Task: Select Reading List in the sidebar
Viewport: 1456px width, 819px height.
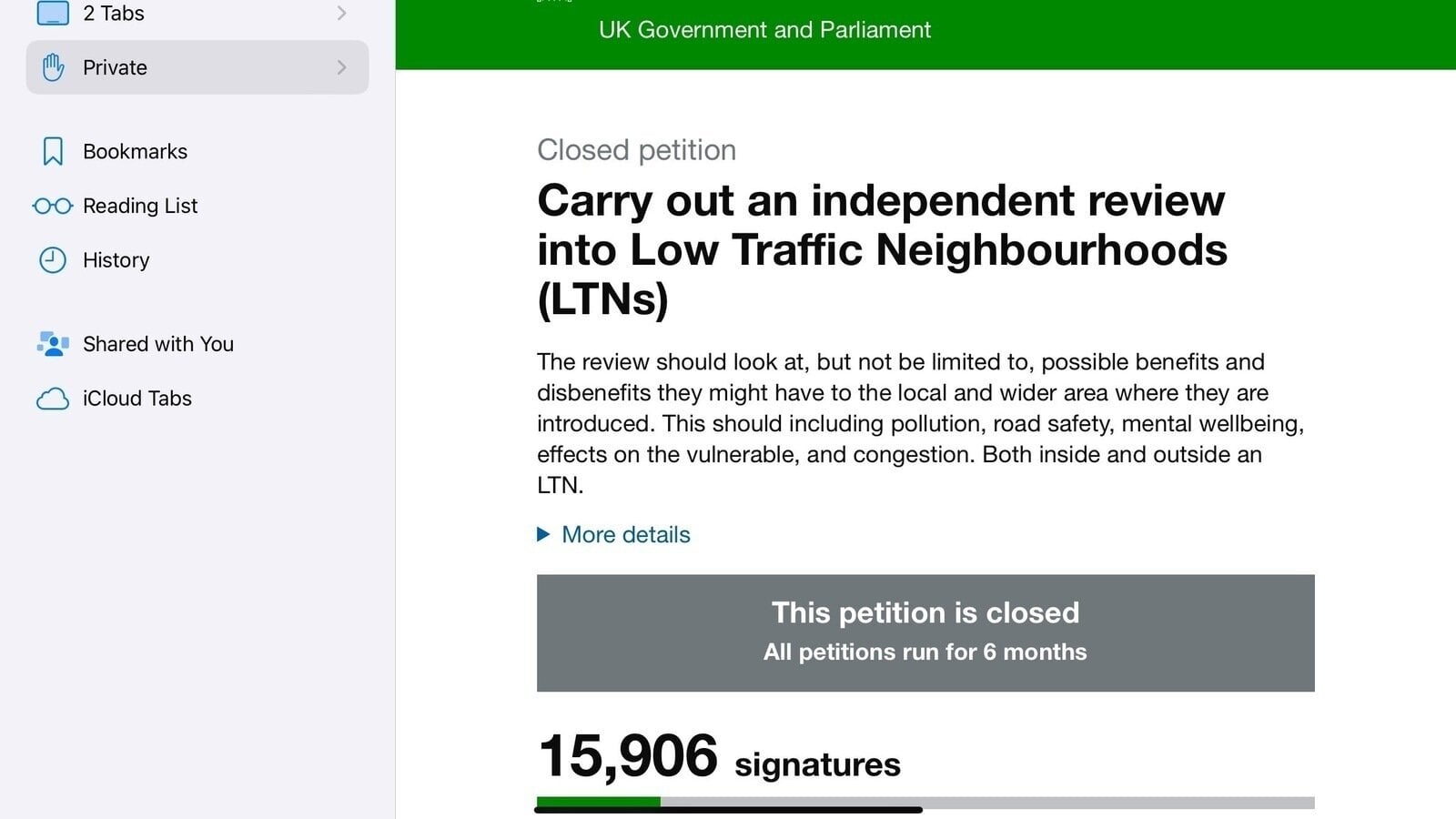Action: point(140,206)
